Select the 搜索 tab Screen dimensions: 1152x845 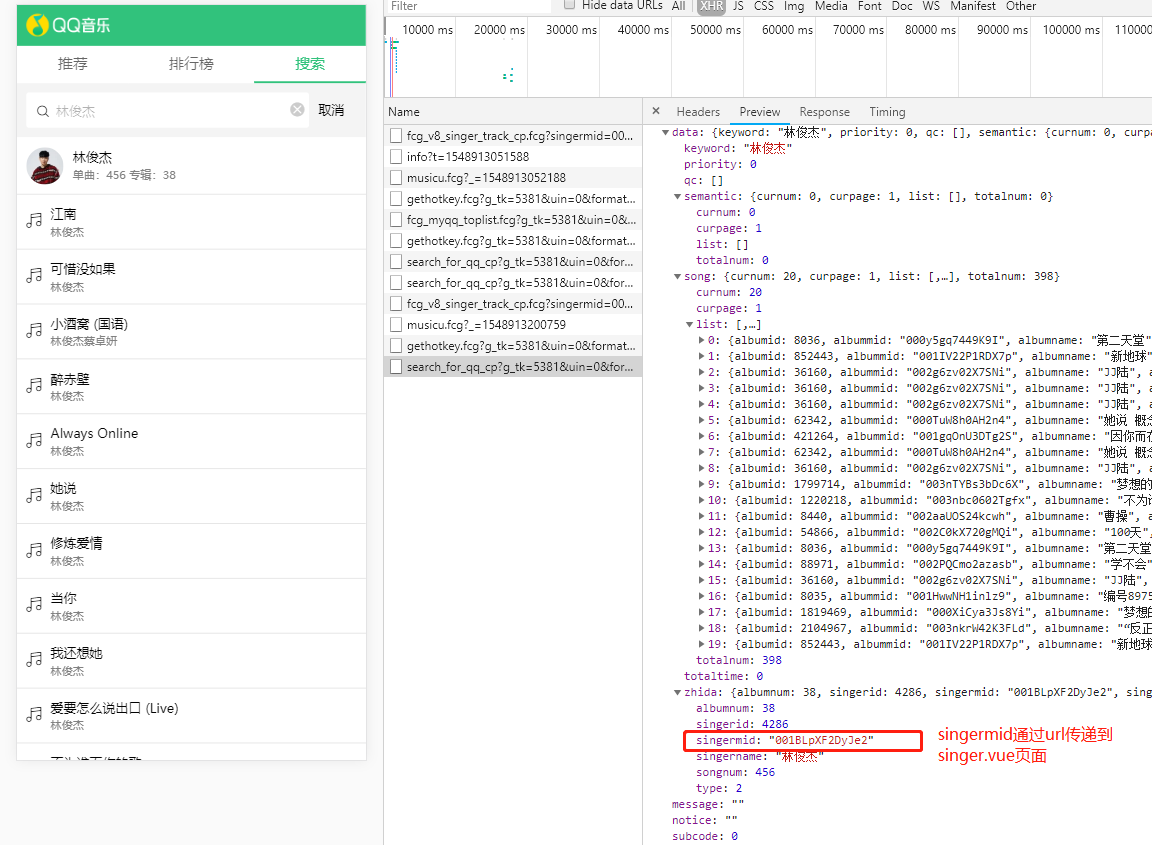309,64
